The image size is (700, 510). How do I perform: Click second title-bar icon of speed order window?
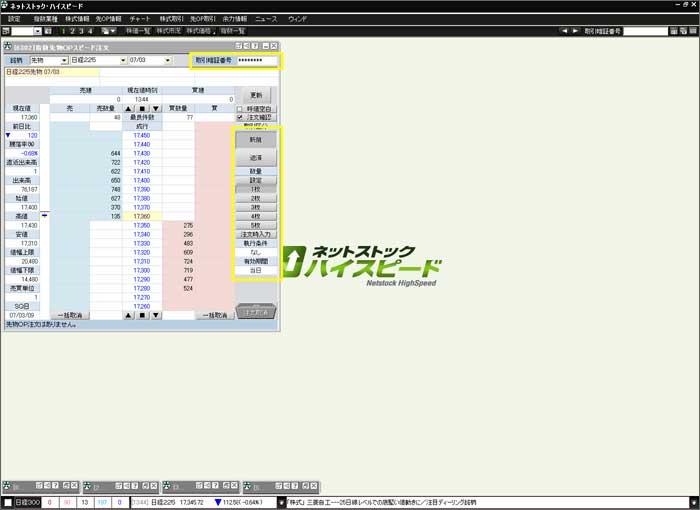pyautogui.click(x=247, y=46)
